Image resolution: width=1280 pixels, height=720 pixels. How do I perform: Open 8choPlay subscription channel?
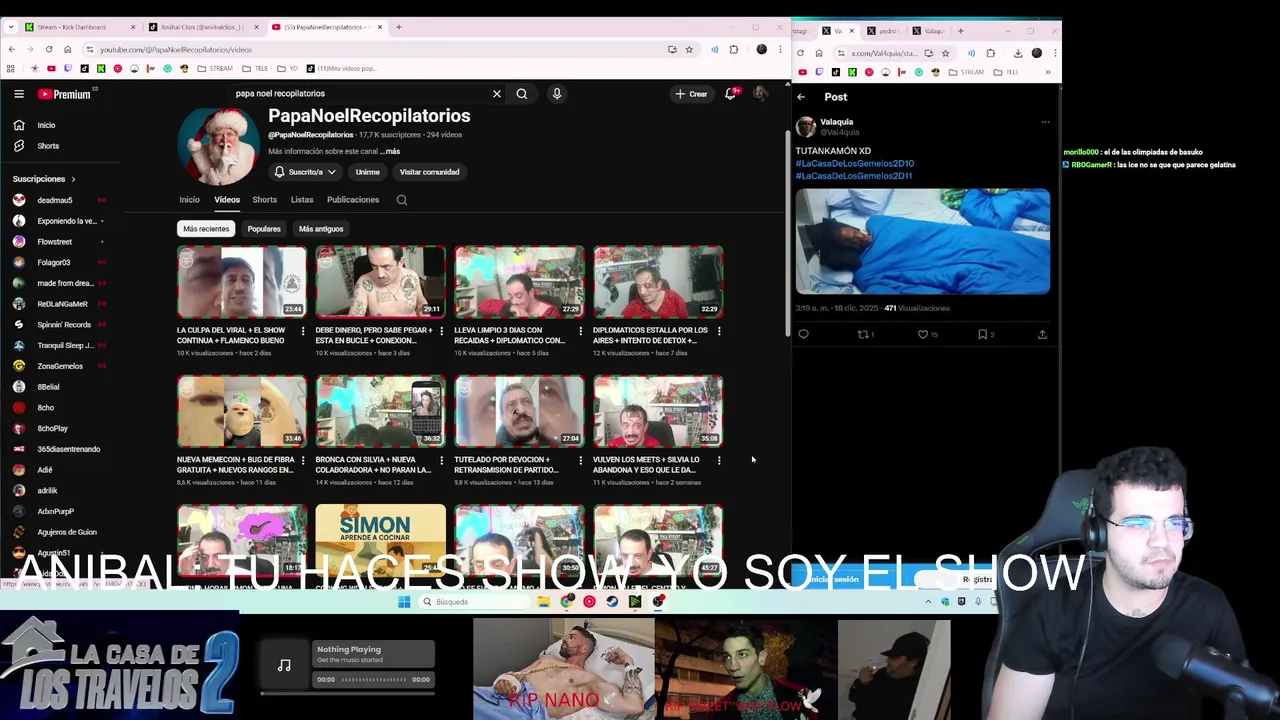click(x=52, y=428)
